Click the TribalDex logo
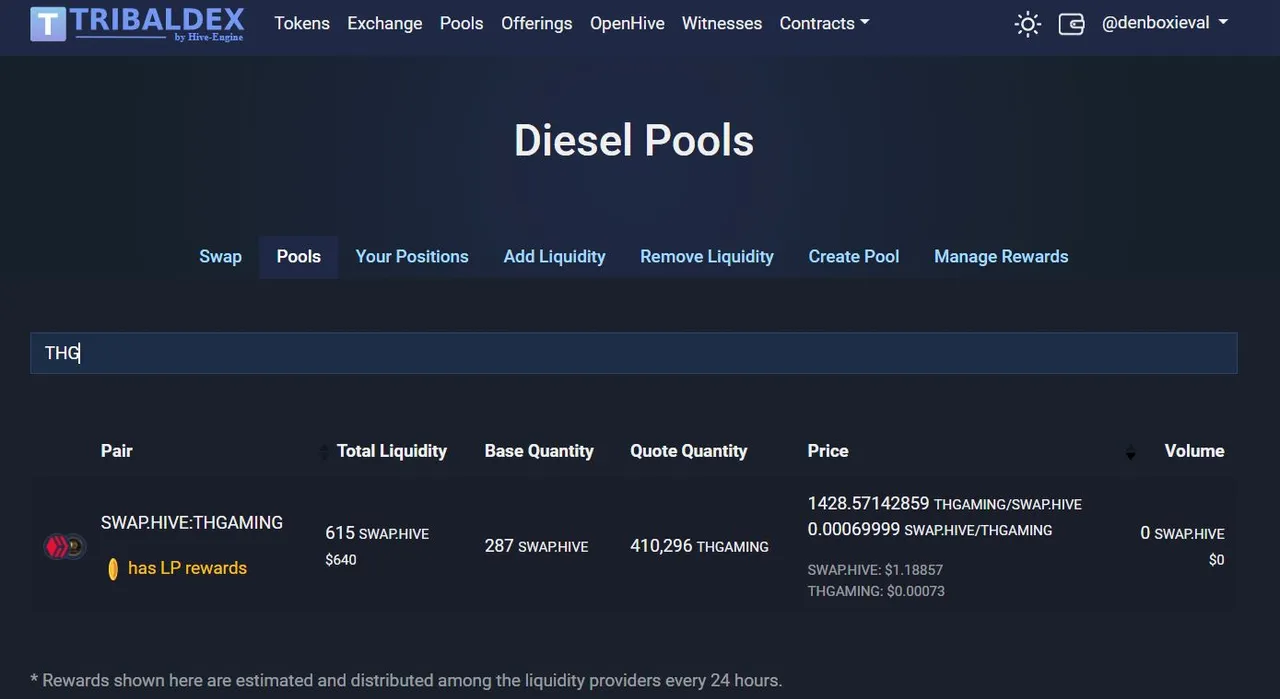This screenshot has width=1280, height=699. click(x=137, y=23)
